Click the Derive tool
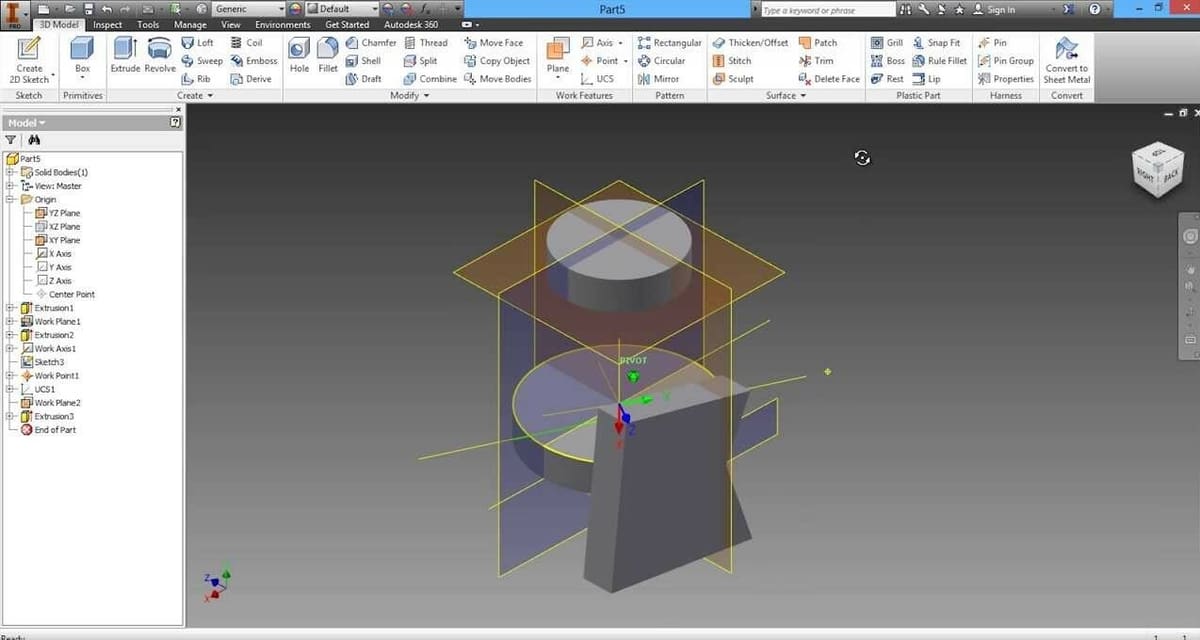The width and height of the screenshot is (1200, 640). (251, 79)
